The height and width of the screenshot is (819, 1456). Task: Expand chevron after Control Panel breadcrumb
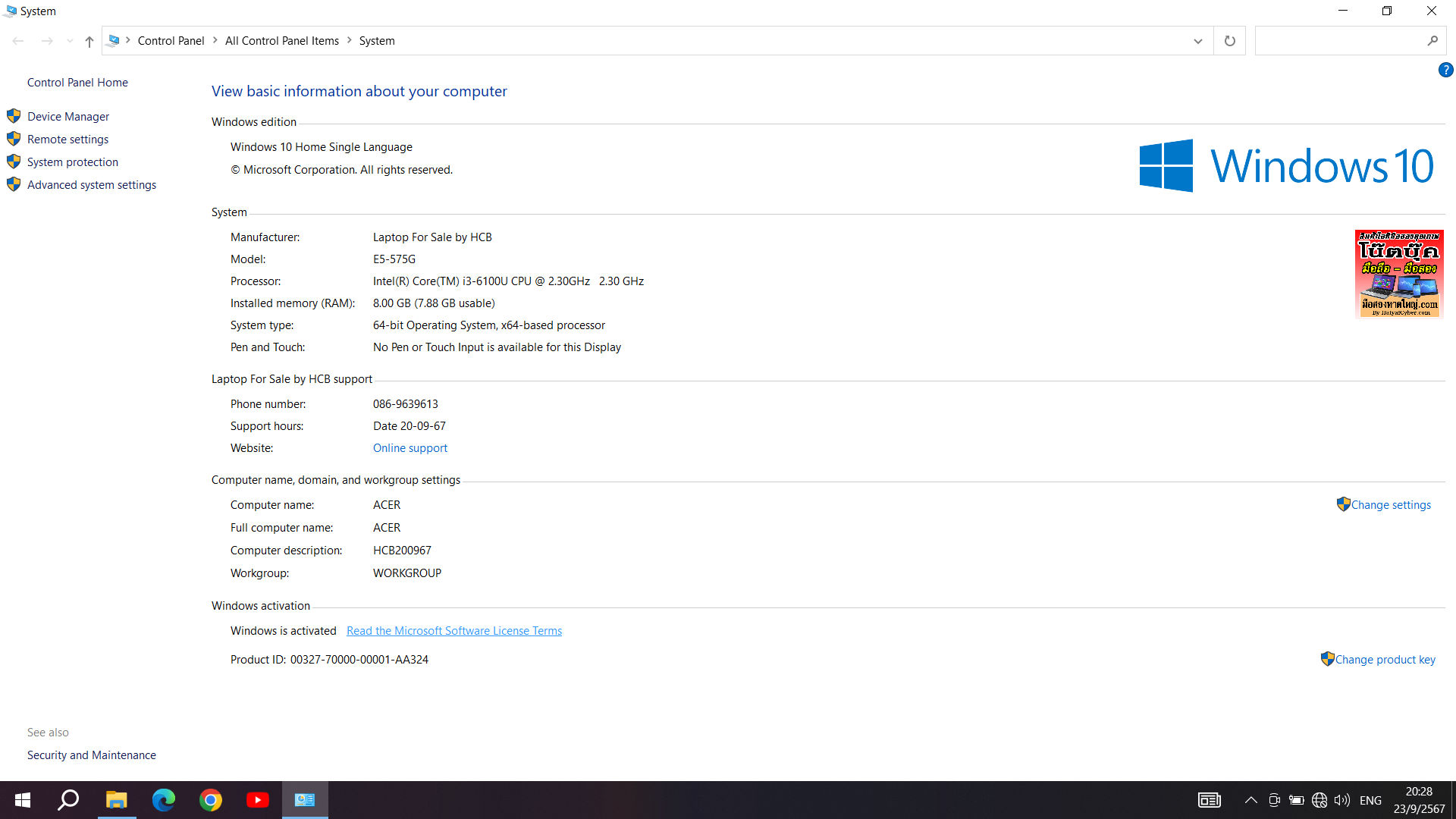(215, 40)
